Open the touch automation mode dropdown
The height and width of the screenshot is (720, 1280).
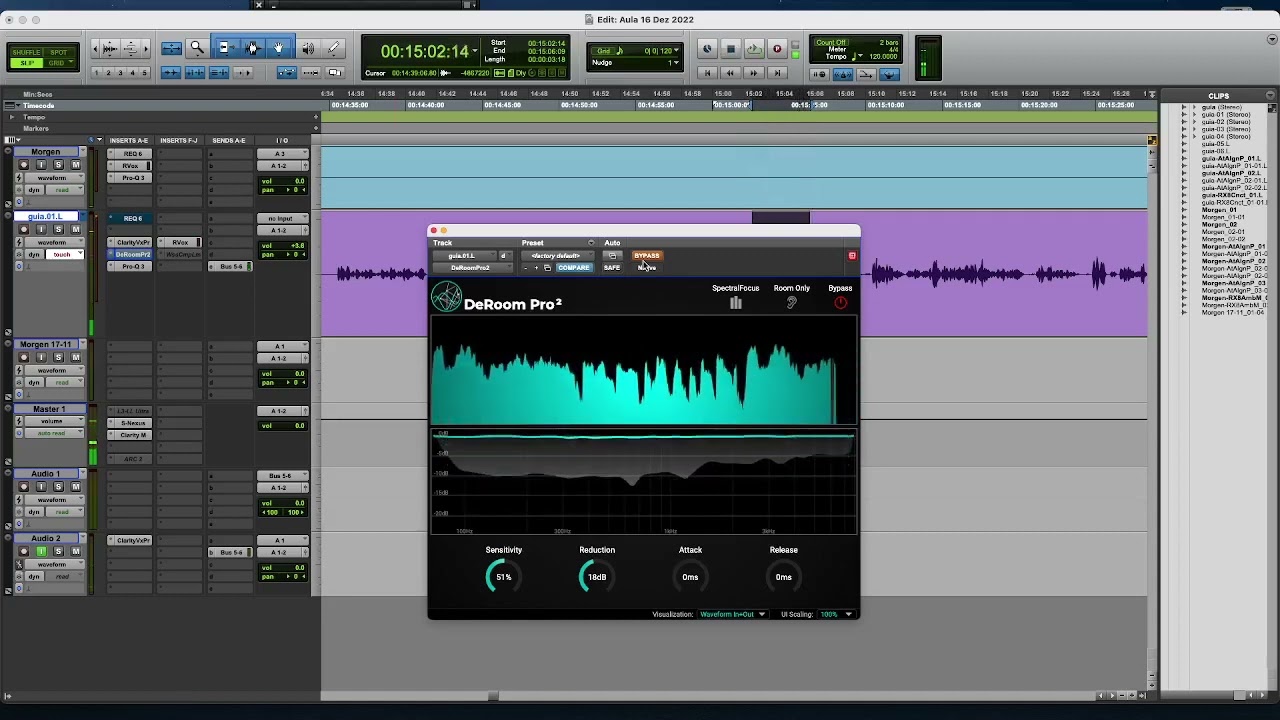click(x=65, y=255)
